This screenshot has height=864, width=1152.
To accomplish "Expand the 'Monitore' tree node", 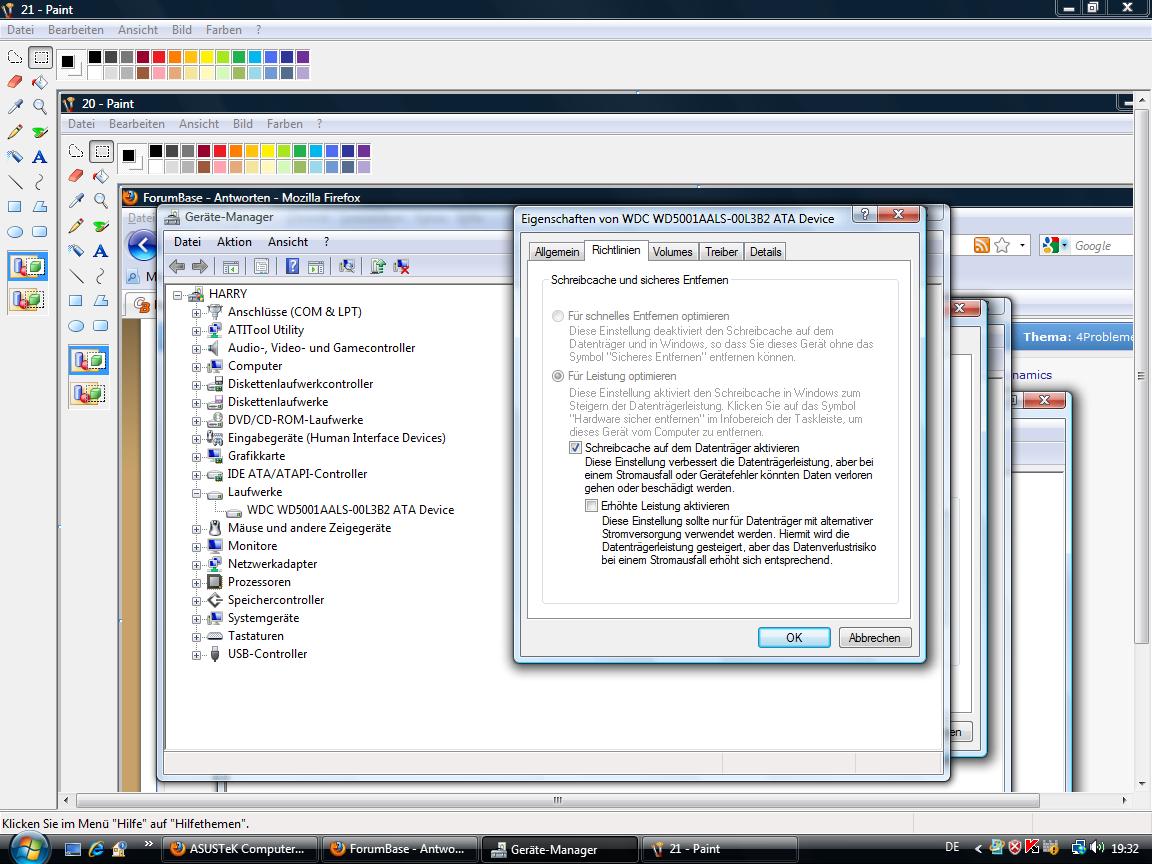I will 196,547.
